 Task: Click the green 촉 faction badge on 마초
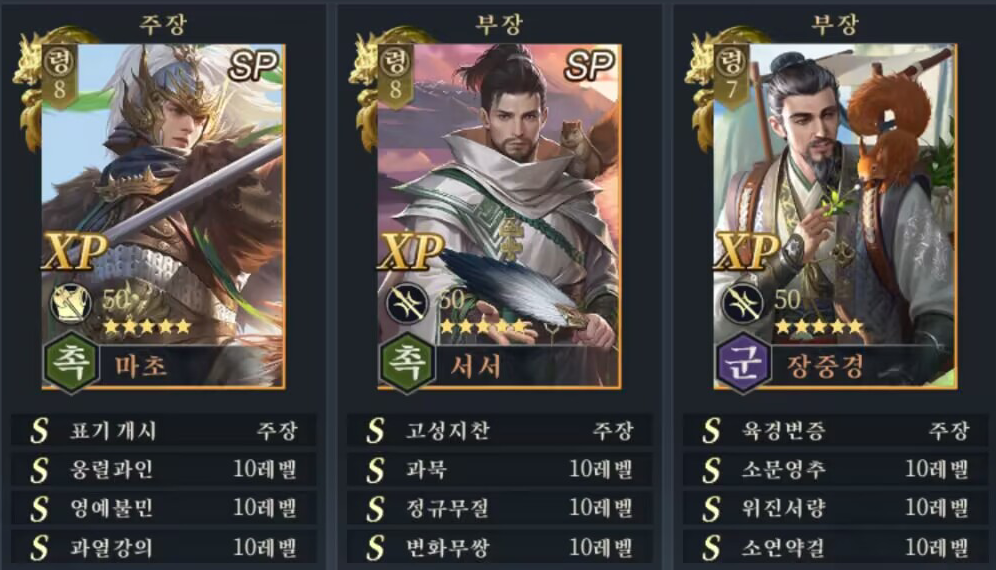[x=71, y=360]
